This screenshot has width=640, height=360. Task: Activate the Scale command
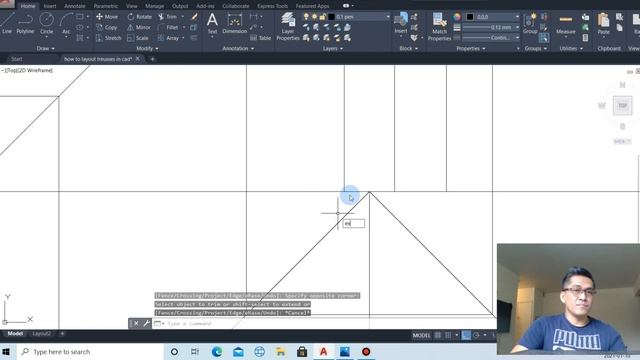138,38
